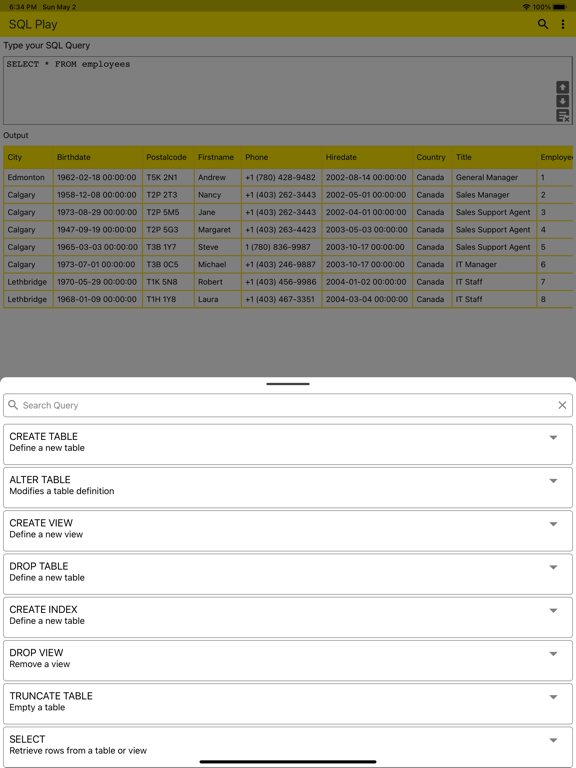The height and width of the screenshot is (768, 576).
Task: Tap the 6:34 PM clock in status bar
Action: point(23,7)
